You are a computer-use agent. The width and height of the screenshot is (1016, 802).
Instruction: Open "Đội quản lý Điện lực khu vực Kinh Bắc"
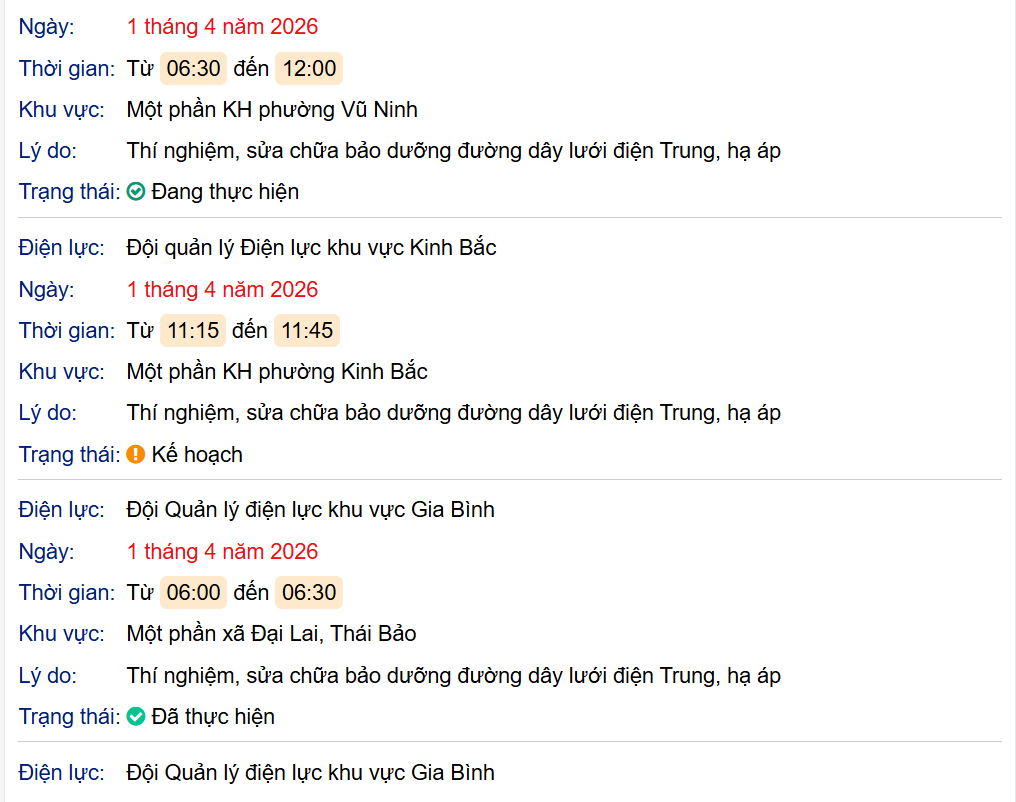pos(311,248)
